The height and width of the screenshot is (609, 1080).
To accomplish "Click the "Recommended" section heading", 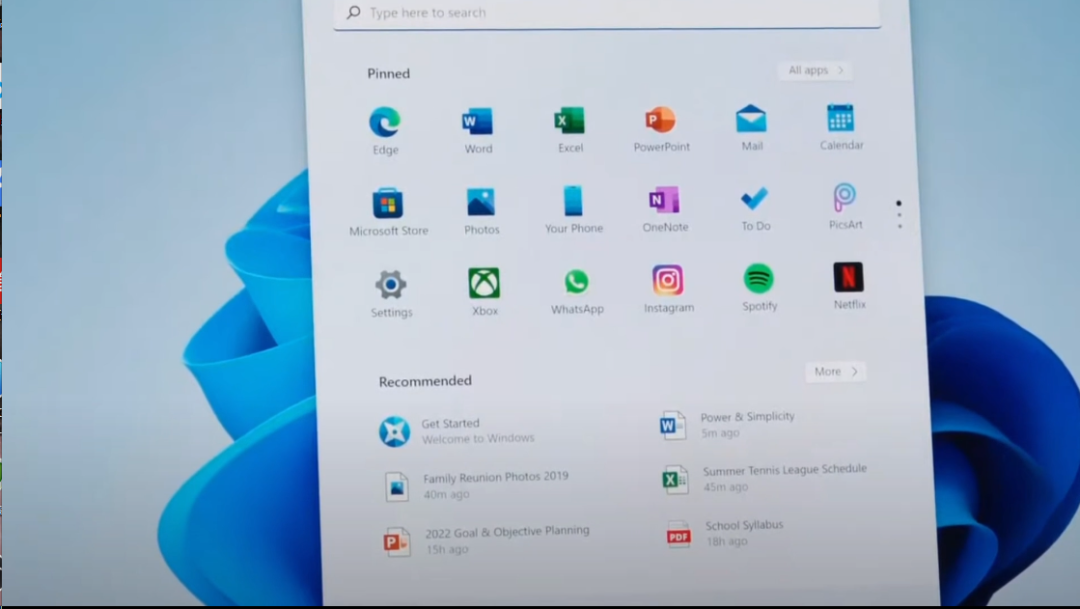I will [x=425, y=381].
